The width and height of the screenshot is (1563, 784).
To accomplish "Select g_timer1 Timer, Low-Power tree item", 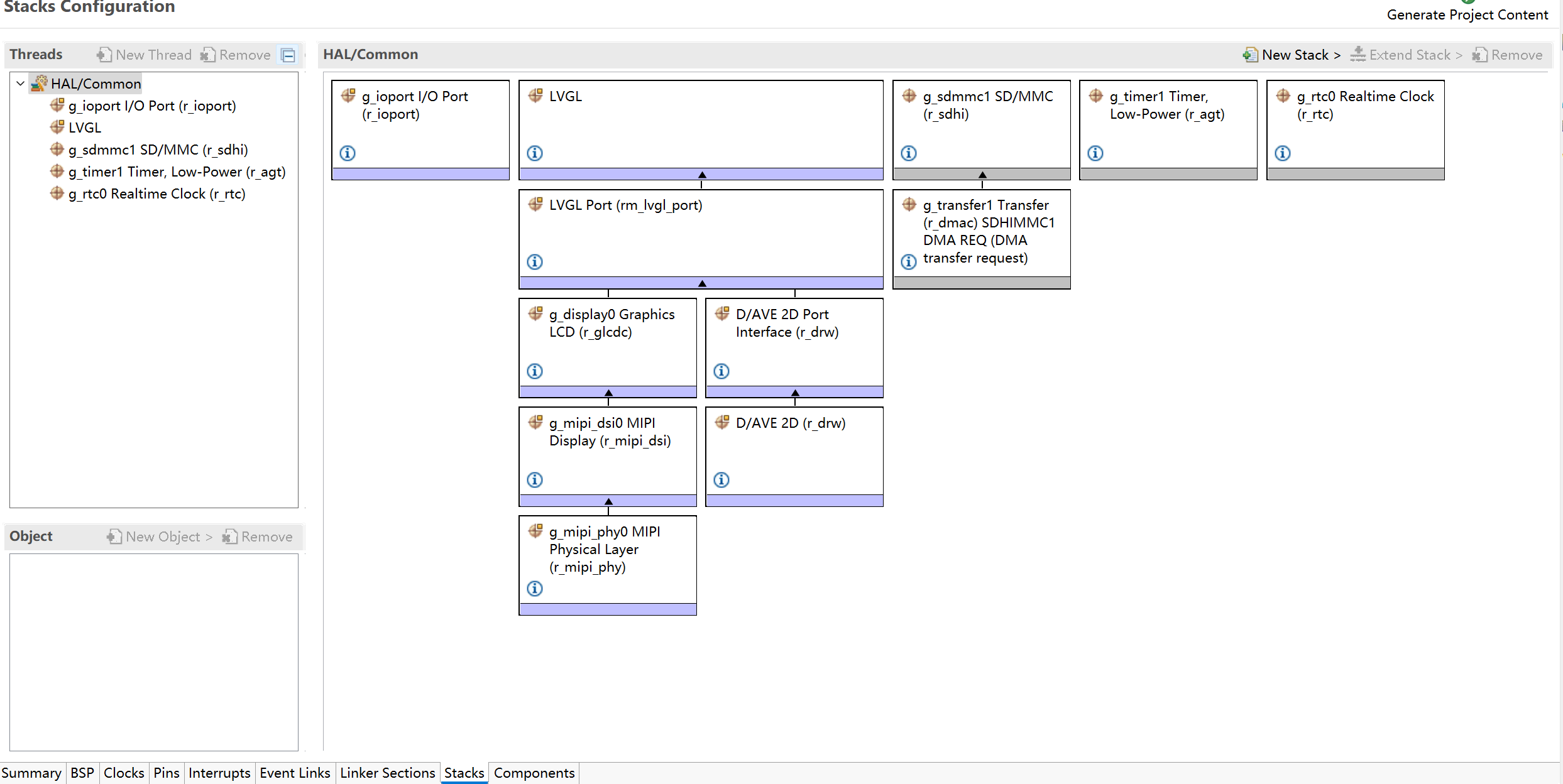I will [x=168, y=171].
